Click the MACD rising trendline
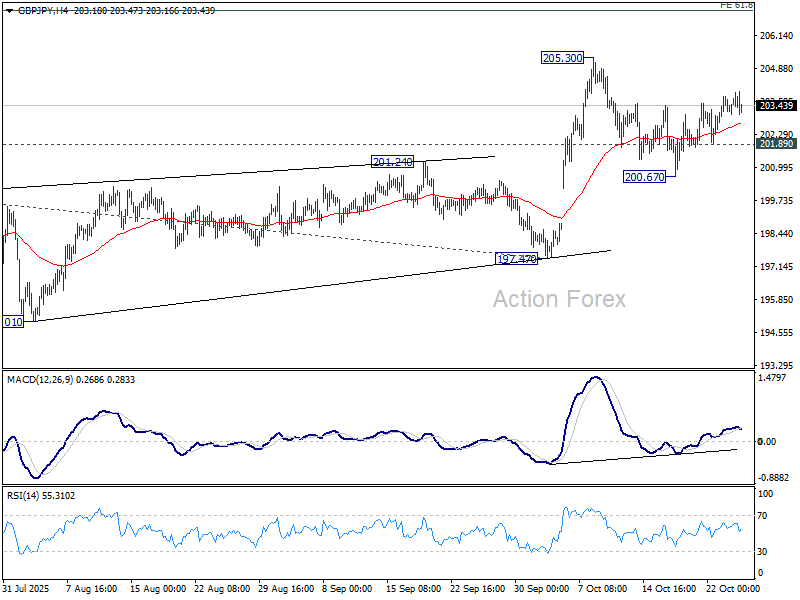The image size is (800, 600). [x=640, y=456]
